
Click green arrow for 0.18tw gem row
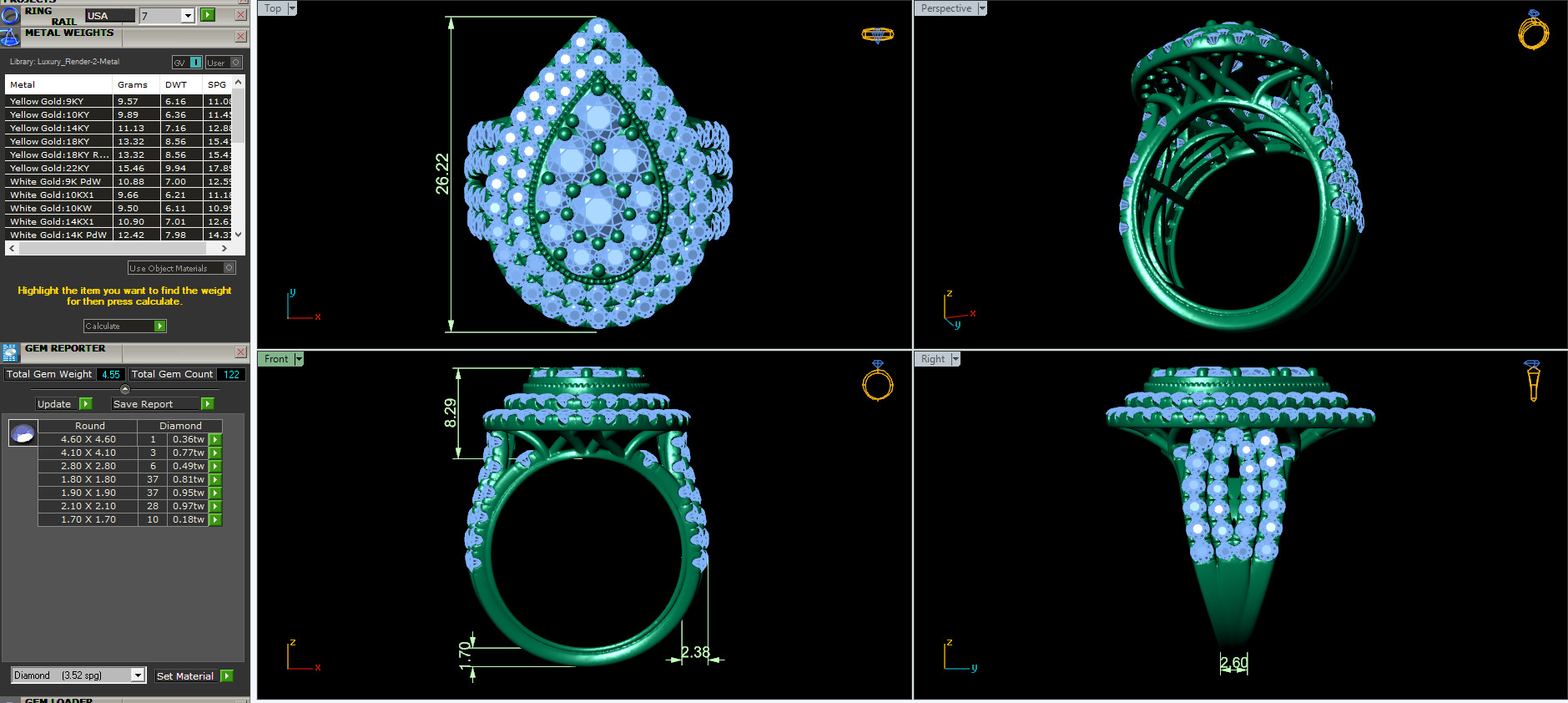215,519
